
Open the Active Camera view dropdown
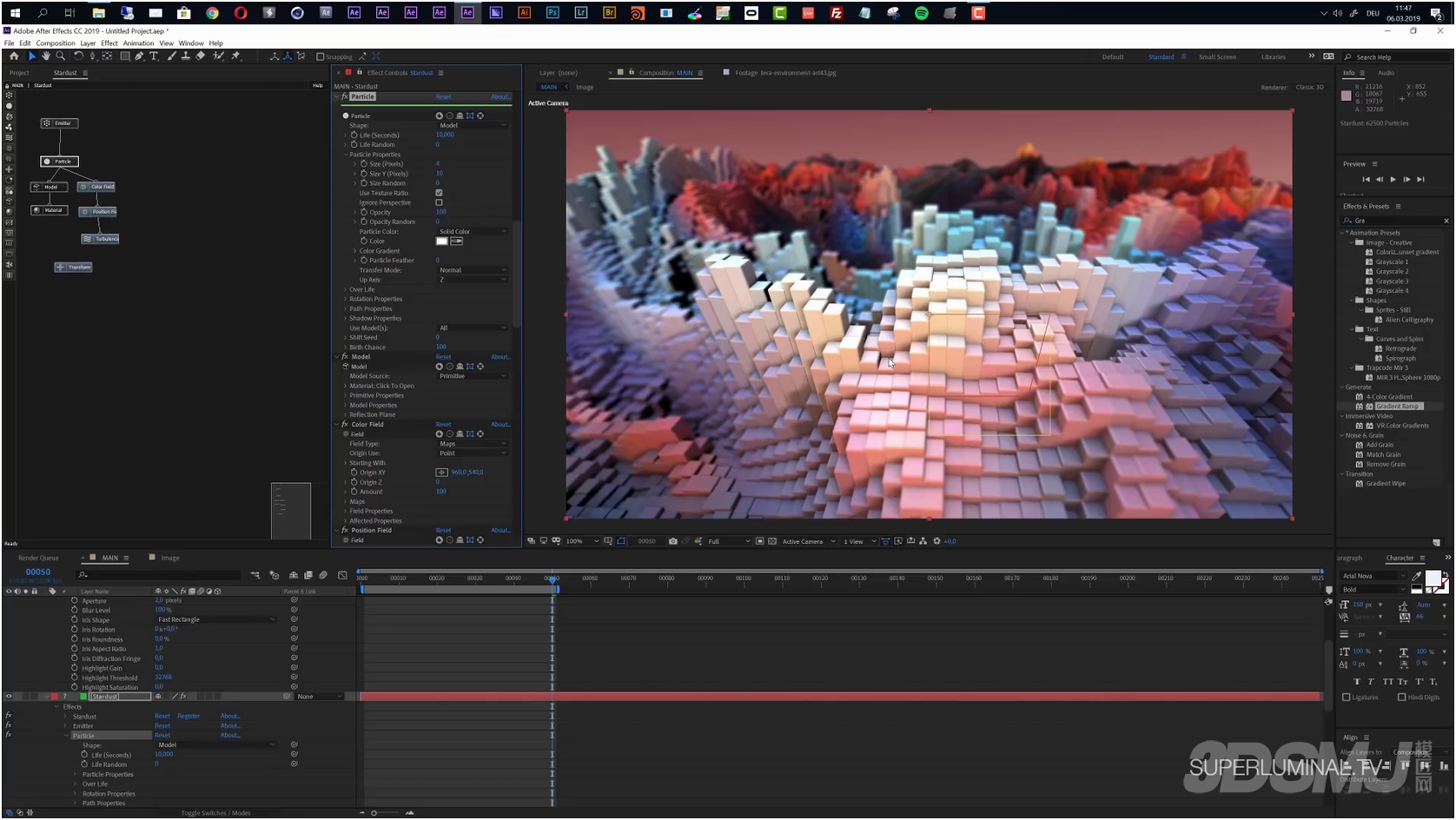coord(808,541)
